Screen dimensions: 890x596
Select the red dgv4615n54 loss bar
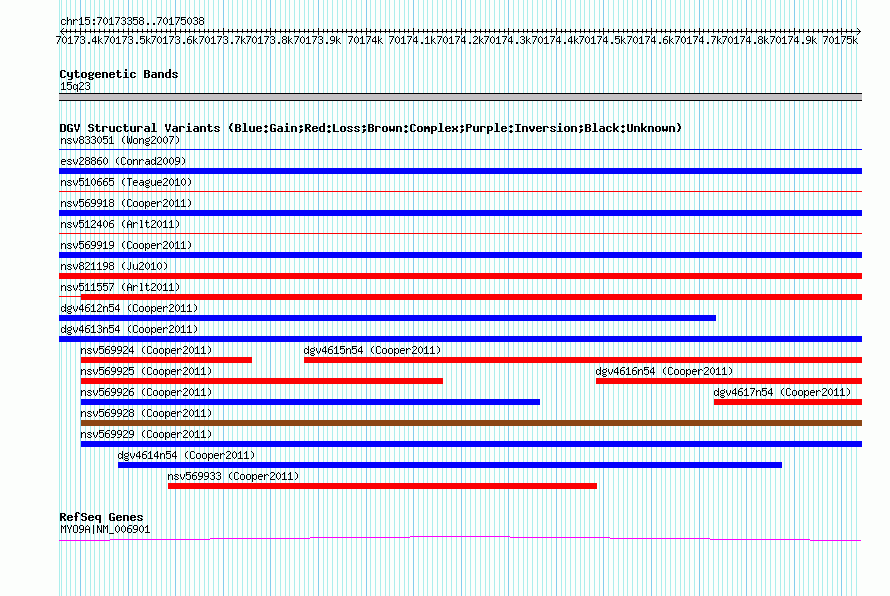tap(583, 360)
